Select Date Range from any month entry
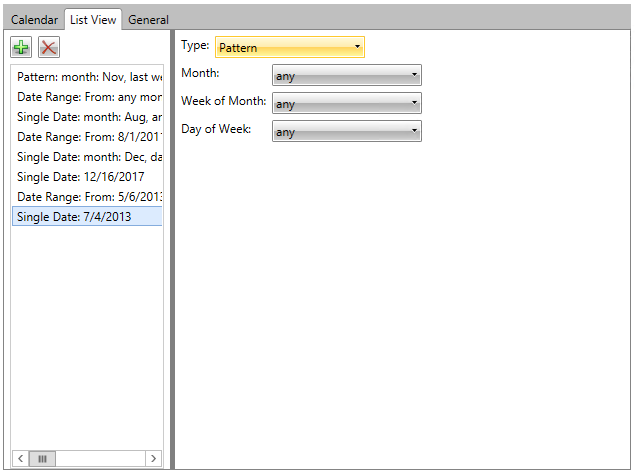Screen dimensions: 635x474 (x=88, y=97)
